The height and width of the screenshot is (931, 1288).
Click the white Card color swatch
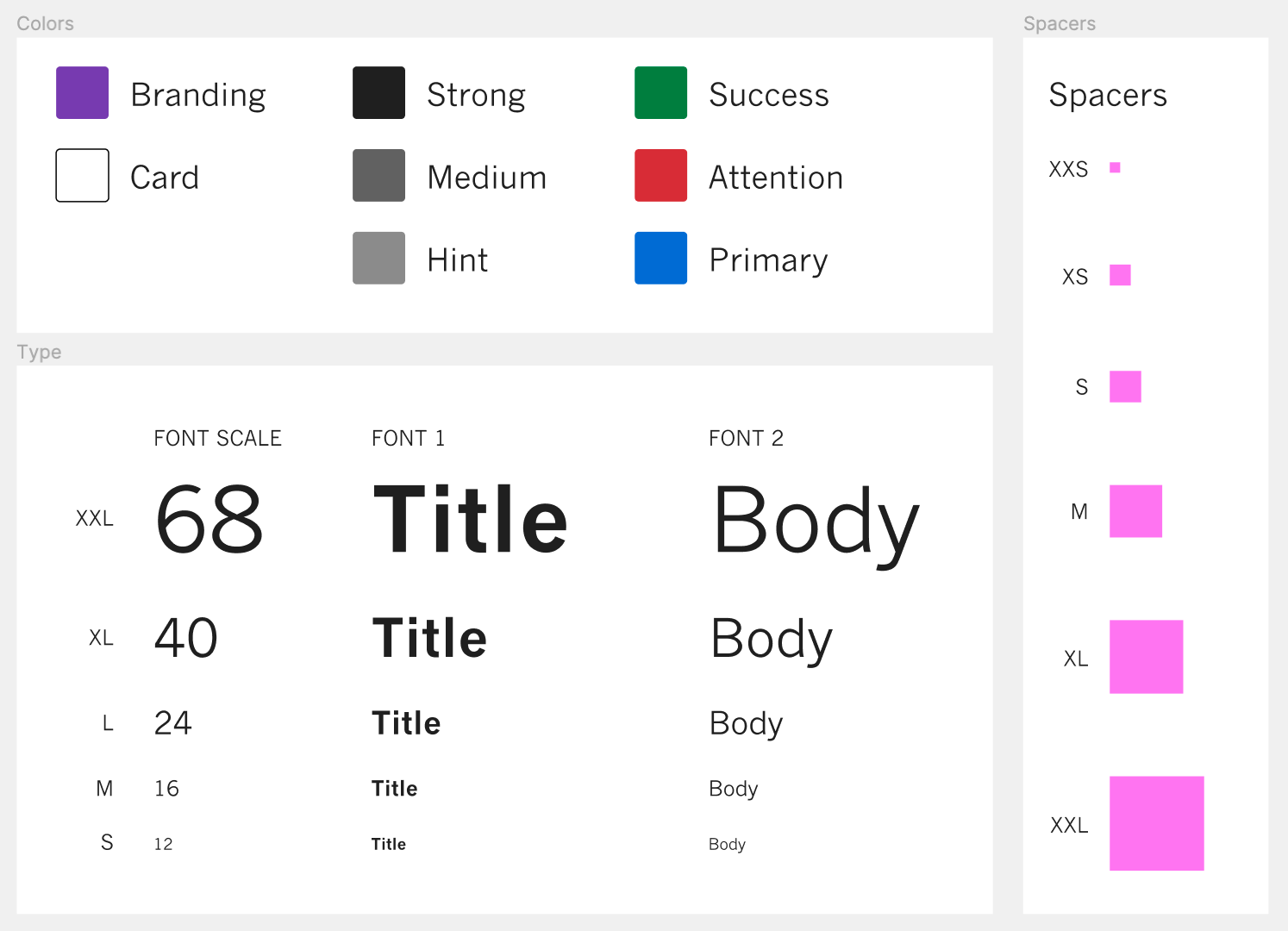82,175
